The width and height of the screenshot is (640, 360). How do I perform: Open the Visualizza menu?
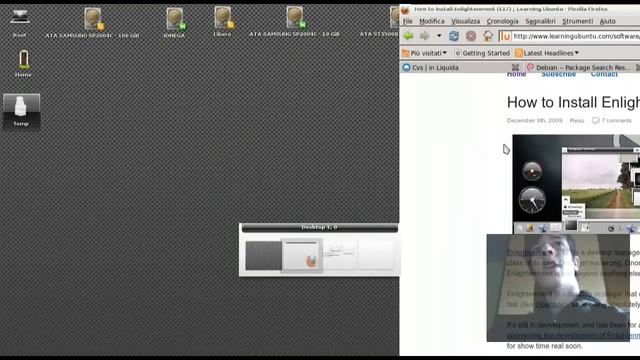pos(465,21)
